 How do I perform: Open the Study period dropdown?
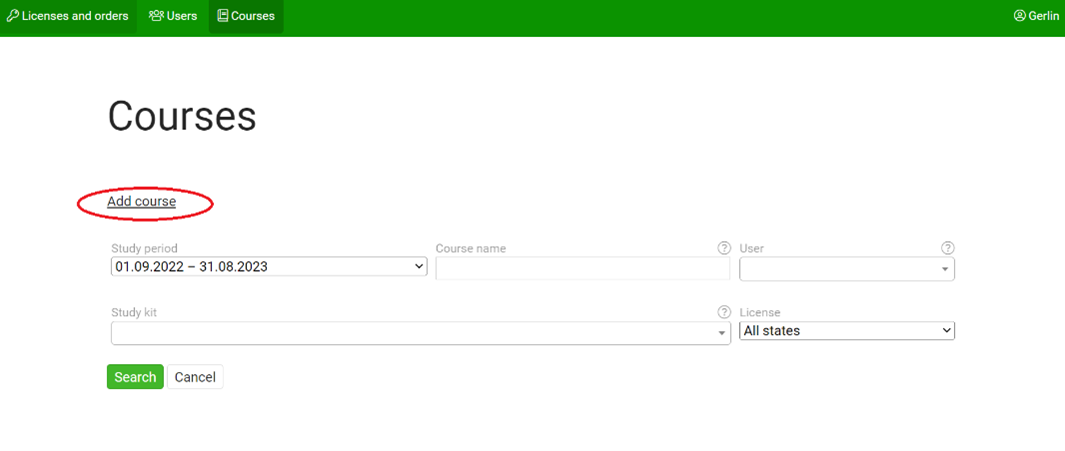268,267
